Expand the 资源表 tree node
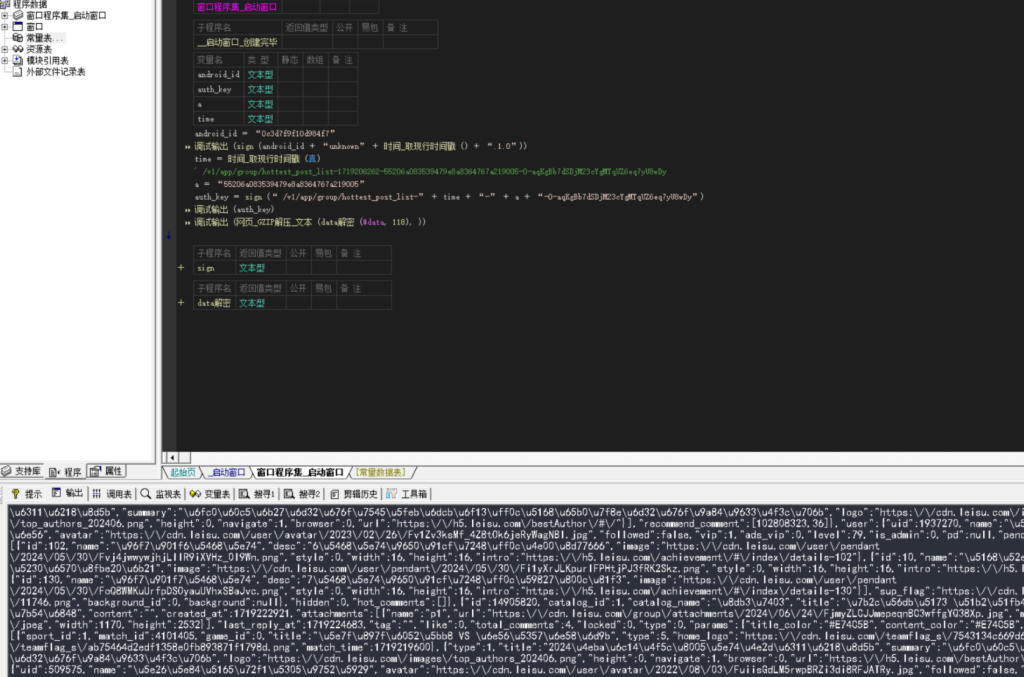The width and height of the screenshot is (1024, 677). (5, 49)
